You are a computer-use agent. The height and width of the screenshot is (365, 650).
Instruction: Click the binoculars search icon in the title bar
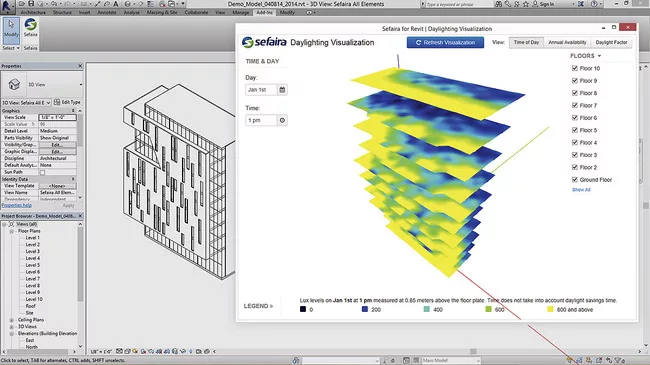[499, 4]
